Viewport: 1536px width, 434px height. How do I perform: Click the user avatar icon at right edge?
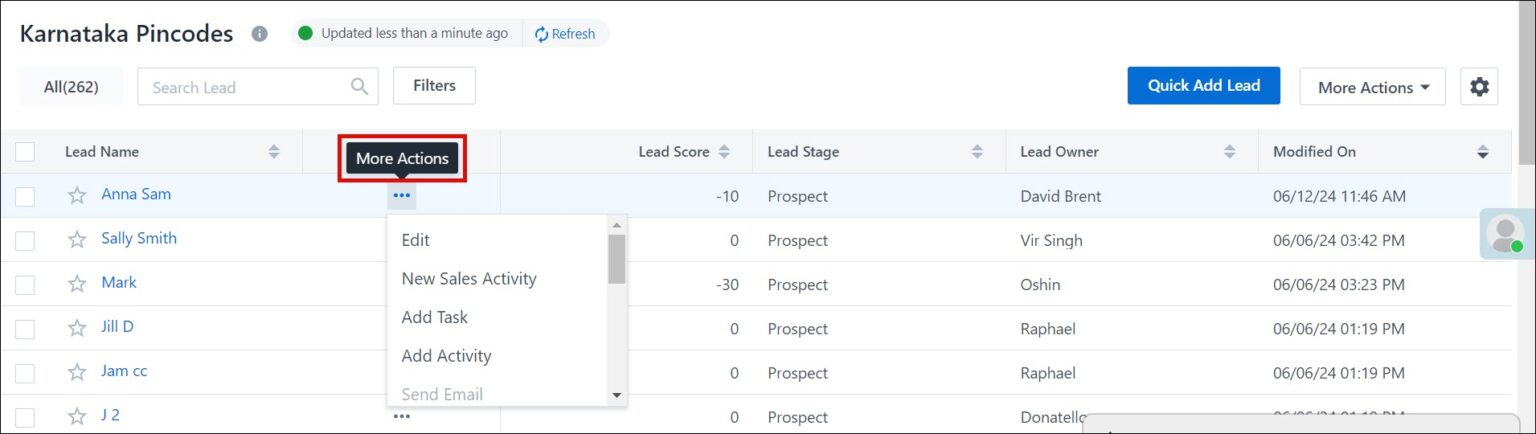(x=1504, y=233)
